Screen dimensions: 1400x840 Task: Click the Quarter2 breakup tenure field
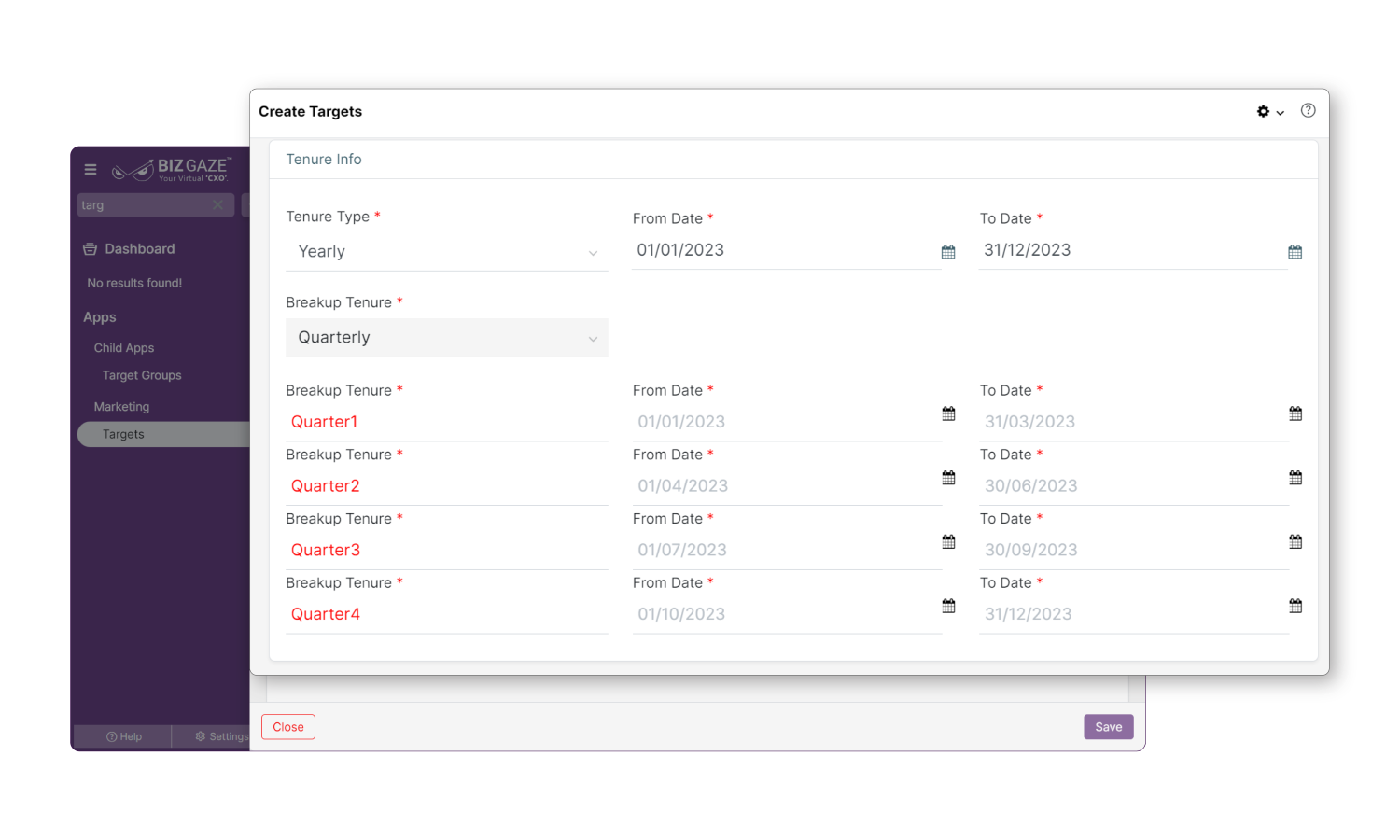447,486
